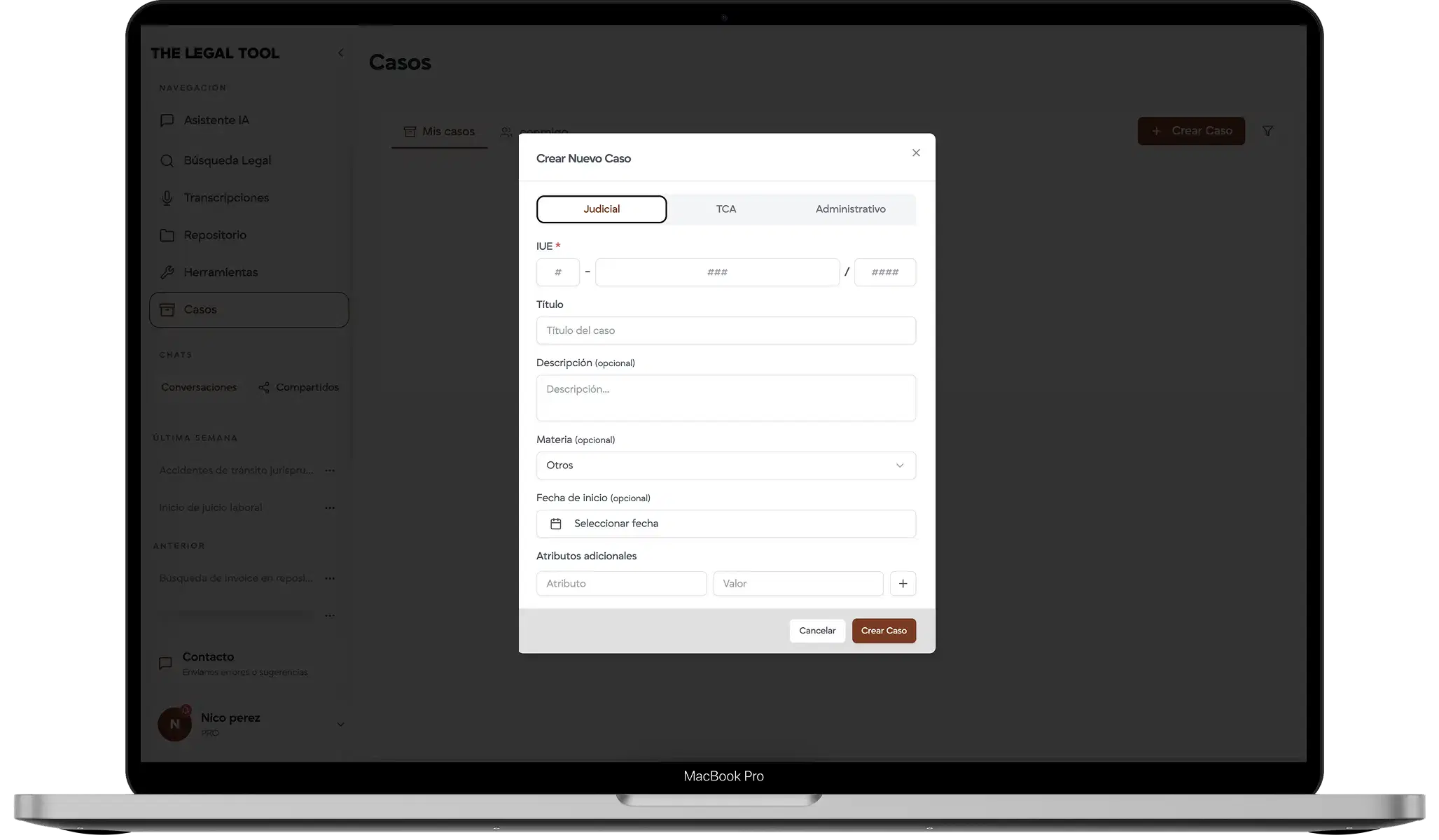Open options for the untitled last chat
The width and height of the screenshot is (1439, 840).
[x=330, y=615]
